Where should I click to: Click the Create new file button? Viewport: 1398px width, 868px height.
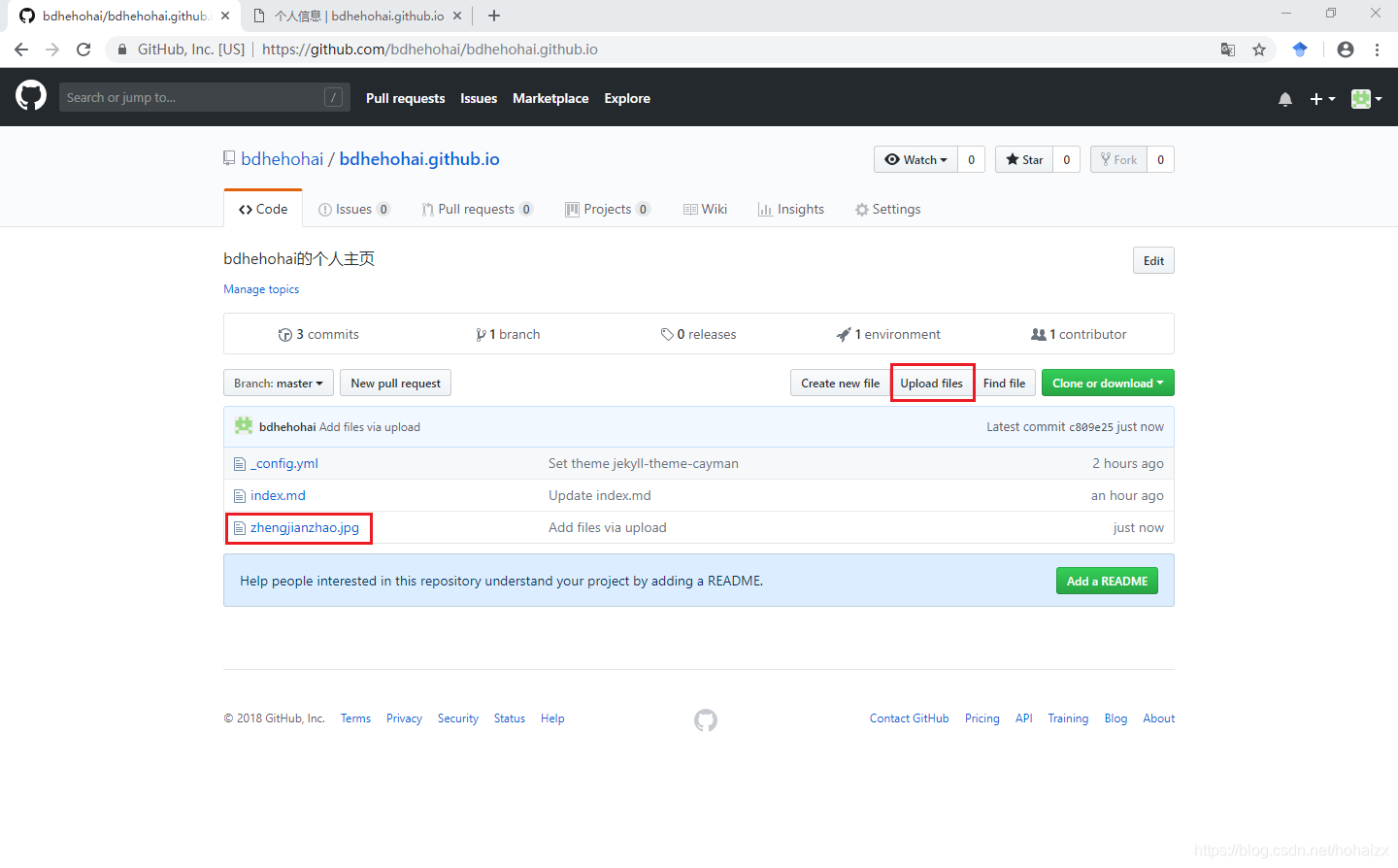click(841, 383)
